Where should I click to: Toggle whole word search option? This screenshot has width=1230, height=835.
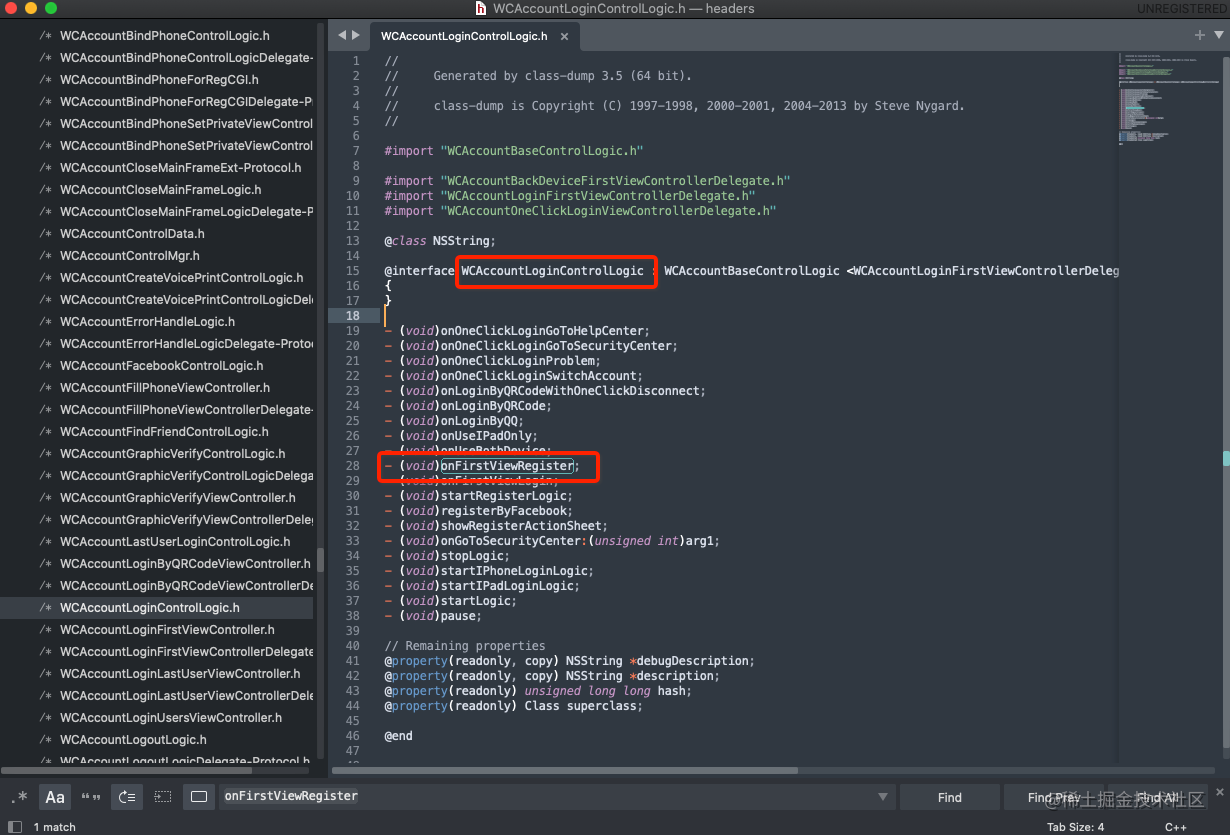91,797
